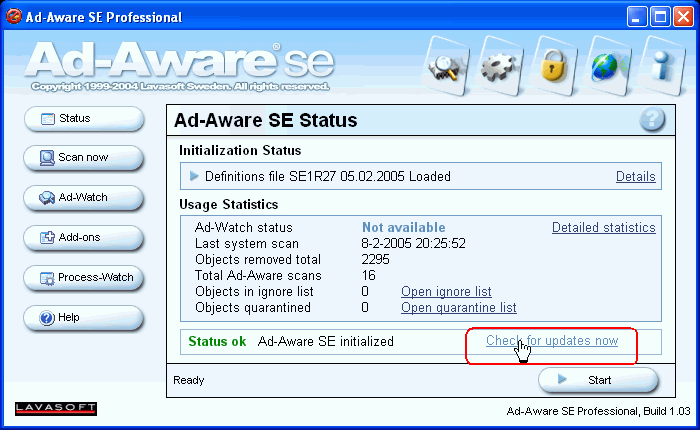Image resolution: width=700 pixels, height=430 pixels.
Task: Open settings via the gear icon
Action: (499, 67)
